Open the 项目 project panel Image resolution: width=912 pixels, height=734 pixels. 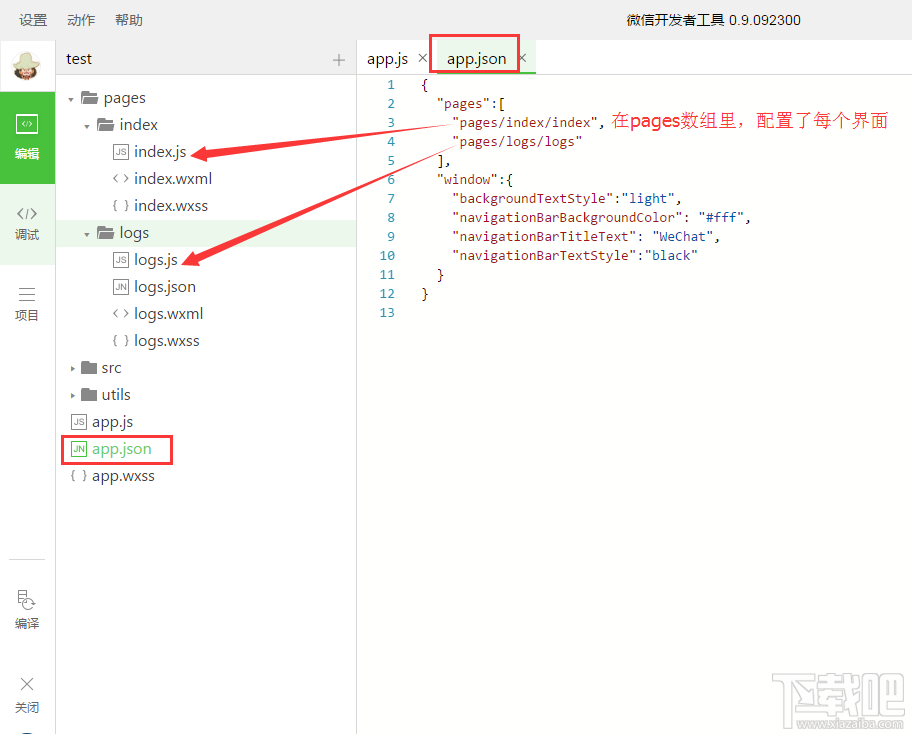point(27,304)
